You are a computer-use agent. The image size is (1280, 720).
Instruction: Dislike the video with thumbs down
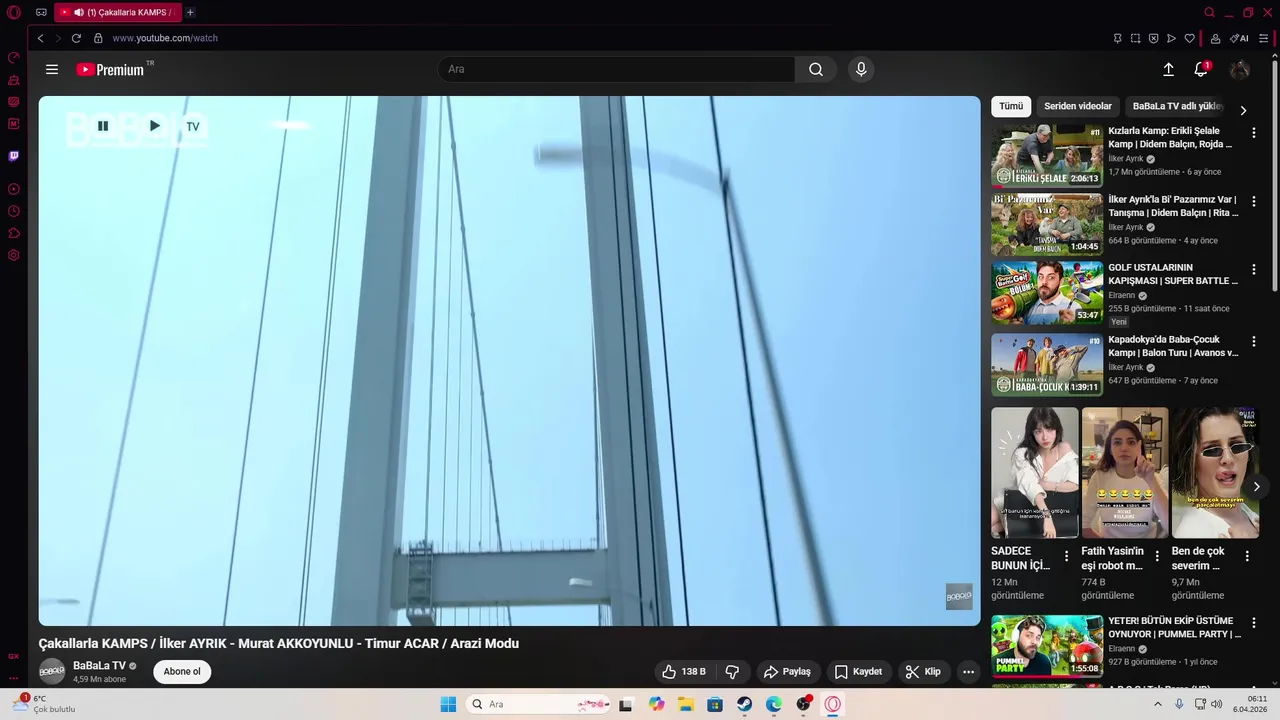pyautogui.click(x=732, y=672)
